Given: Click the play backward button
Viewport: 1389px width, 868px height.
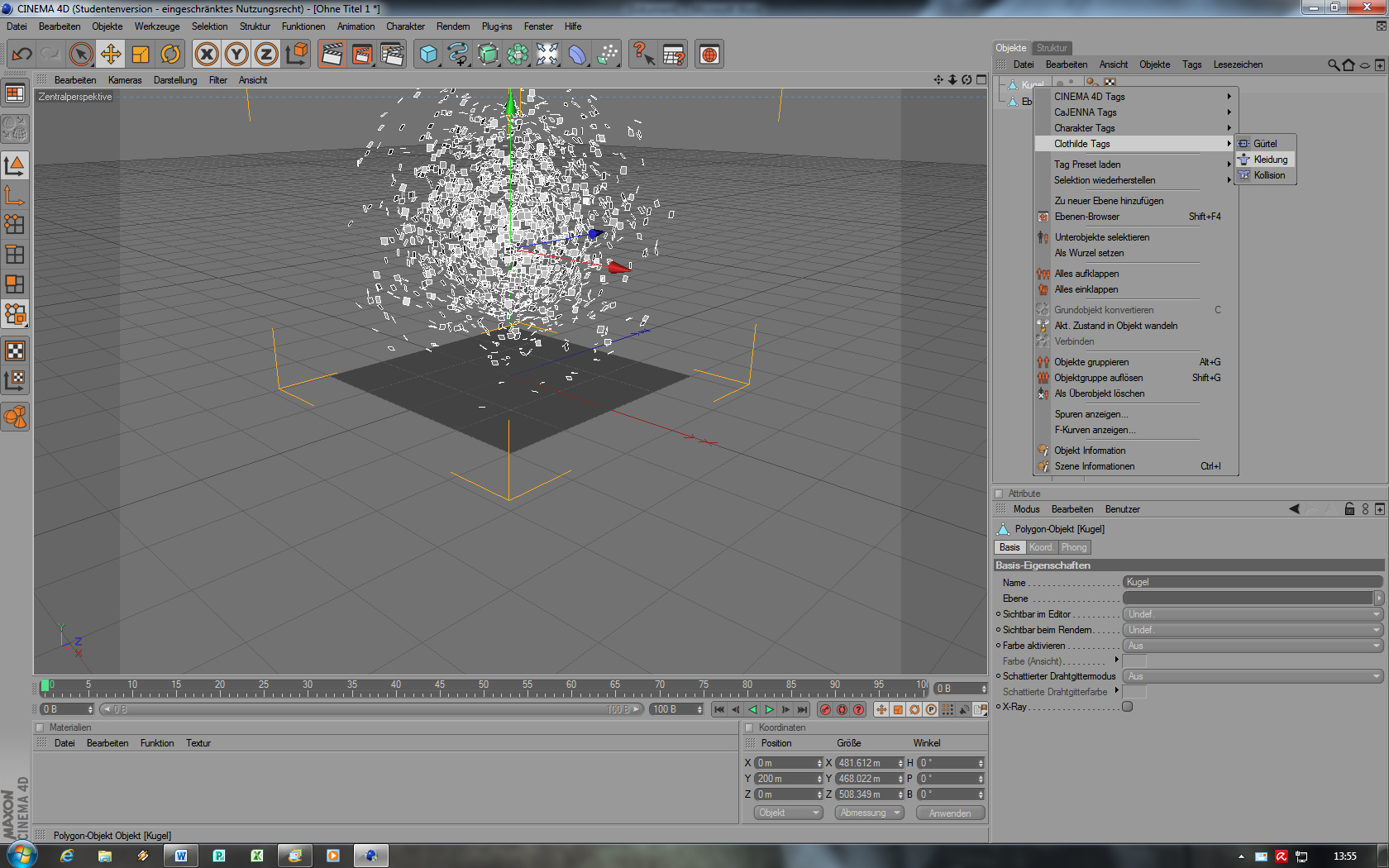Looking at the screenshot, I should (752, 709).
